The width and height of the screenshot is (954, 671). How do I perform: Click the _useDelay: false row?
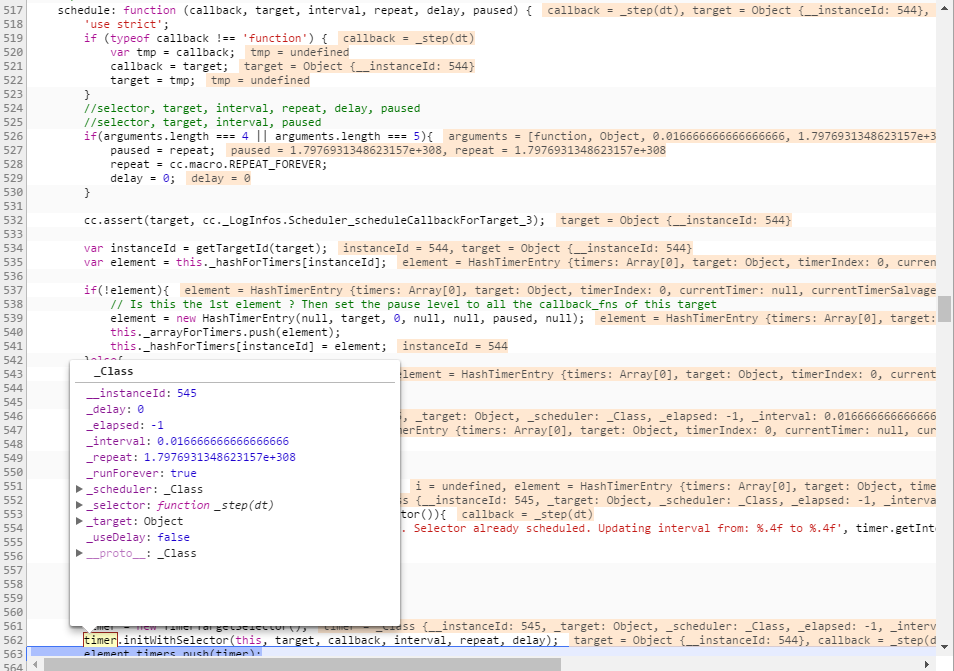pyautogui.click(x=138, y=537)
